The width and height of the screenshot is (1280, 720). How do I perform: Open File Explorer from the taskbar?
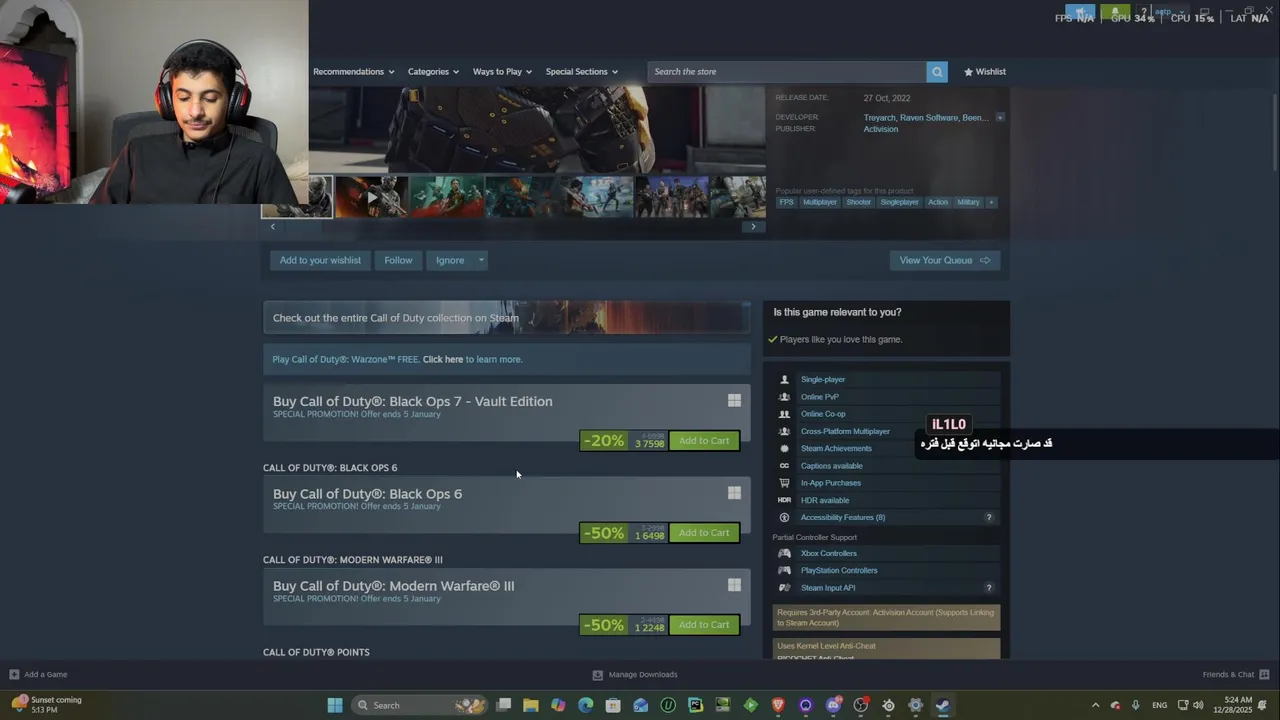pos(531,705)
